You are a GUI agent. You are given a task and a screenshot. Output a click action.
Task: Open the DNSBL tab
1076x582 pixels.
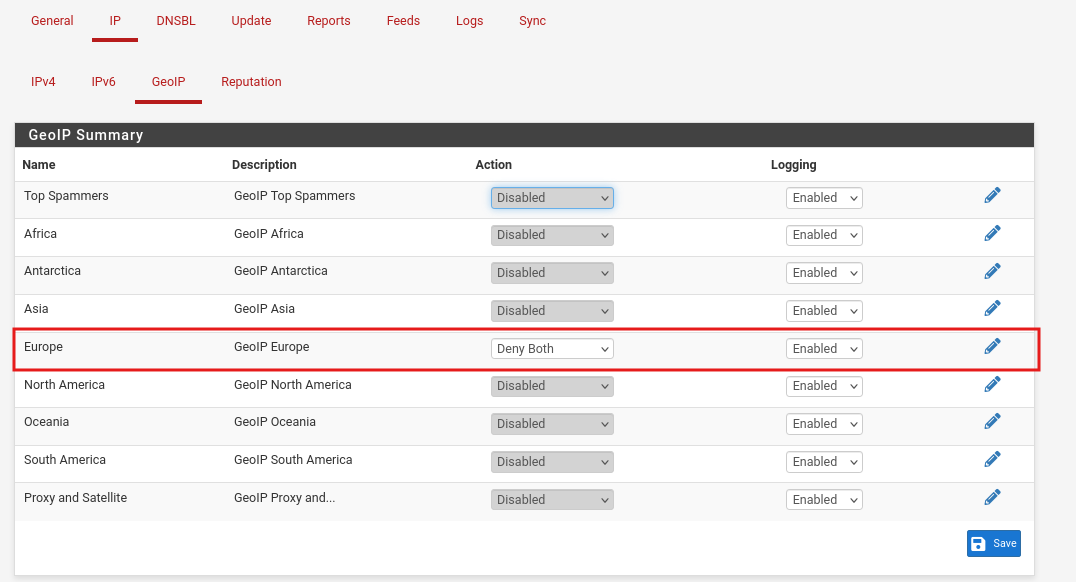pyautogui.click(x=176, y=21)
